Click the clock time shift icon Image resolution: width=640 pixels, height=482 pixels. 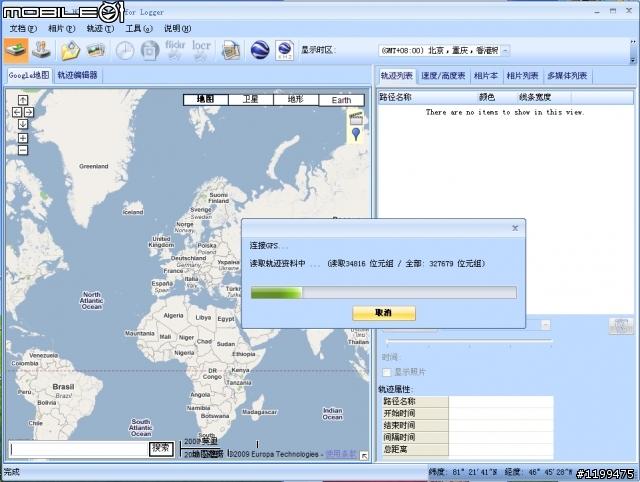click(125, 51)
